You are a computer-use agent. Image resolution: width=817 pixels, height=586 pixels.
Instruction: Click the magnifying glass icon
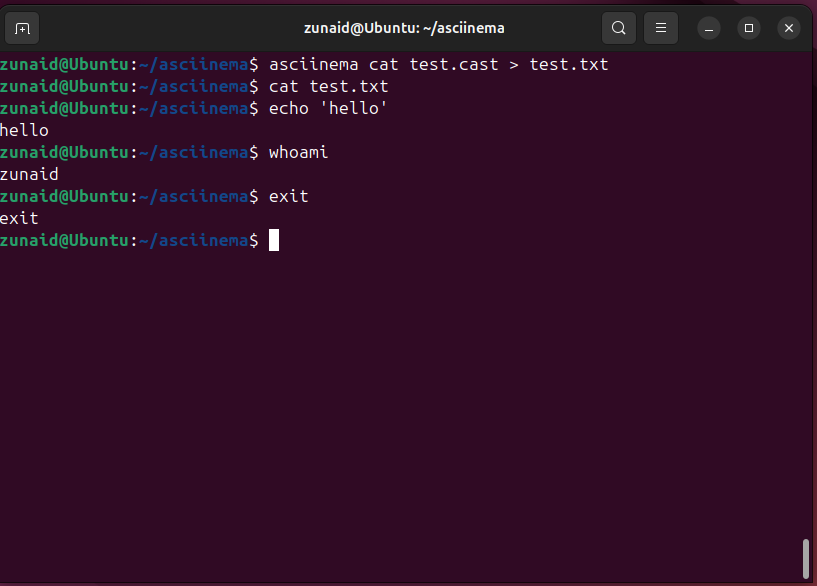(x=618, y=28)
